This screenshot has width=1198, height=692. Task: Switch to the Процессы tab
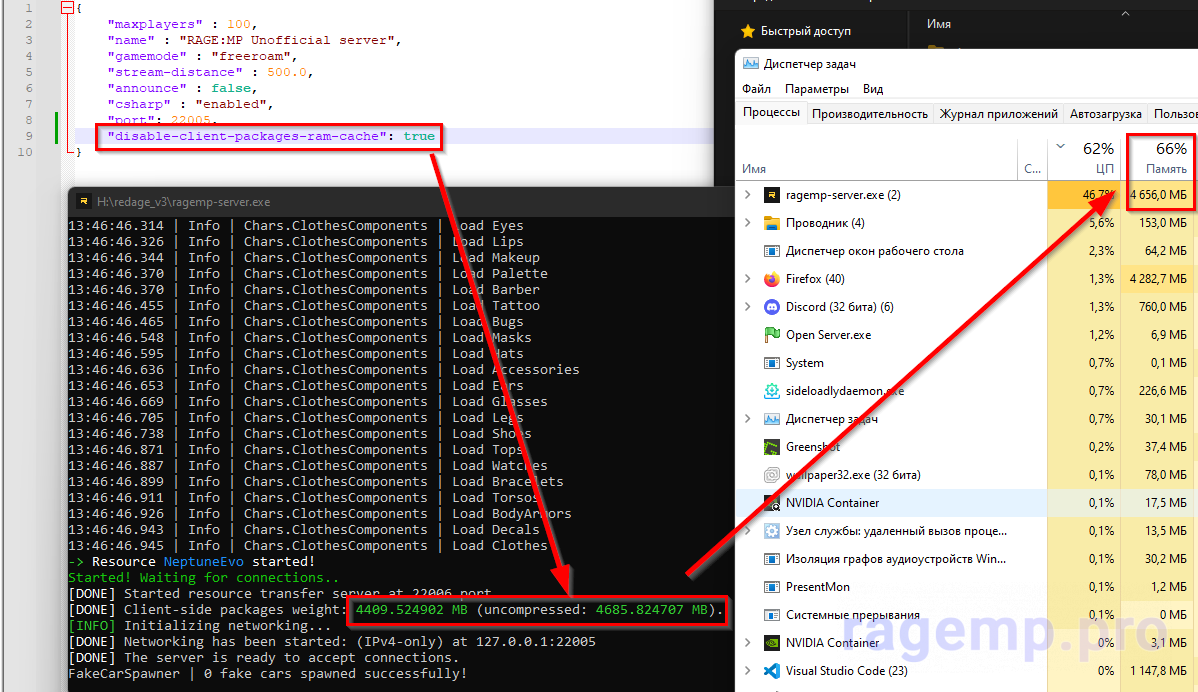772,112
